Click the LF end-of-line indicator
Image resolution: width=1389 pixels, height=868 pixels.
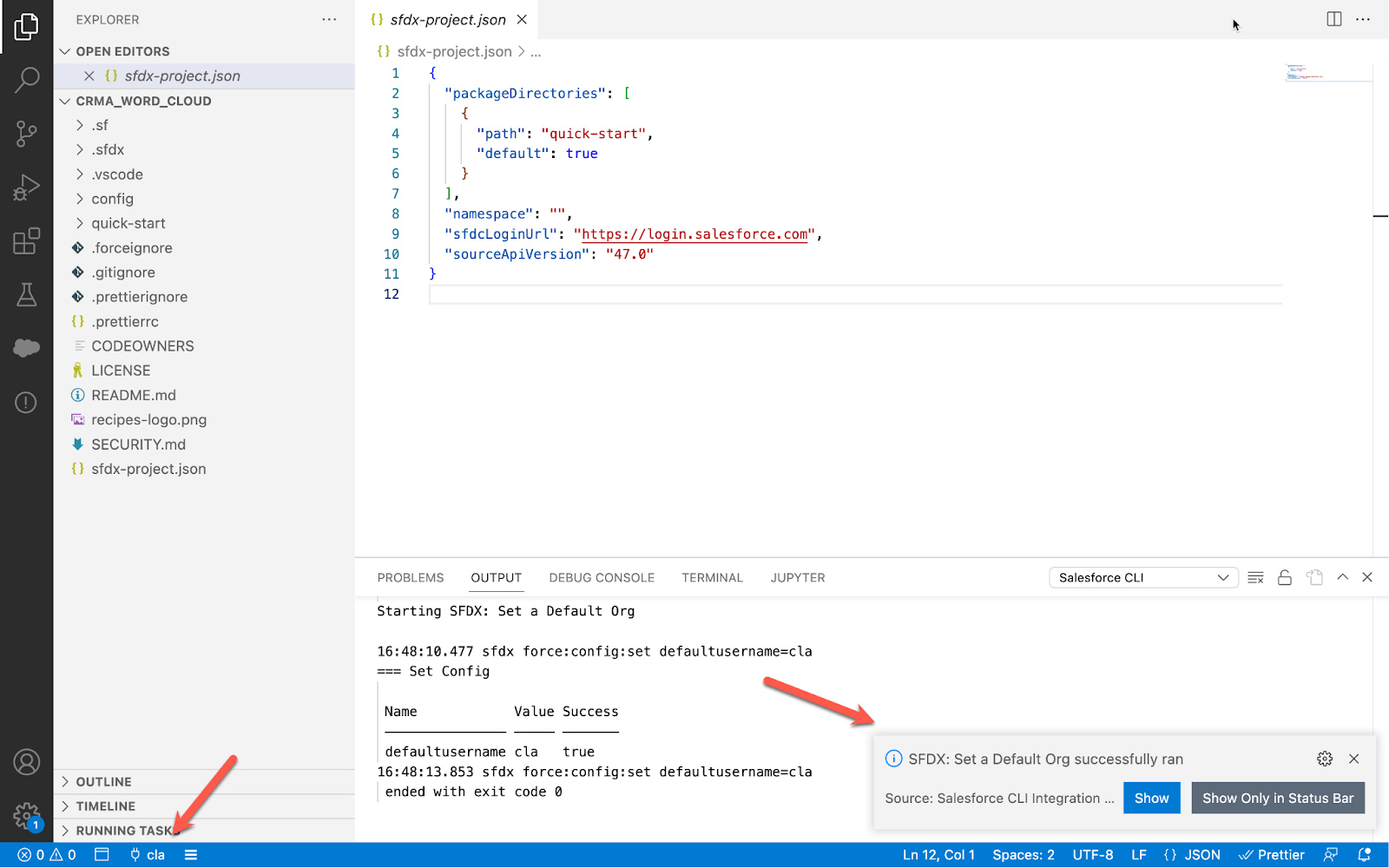(1139, 855)
